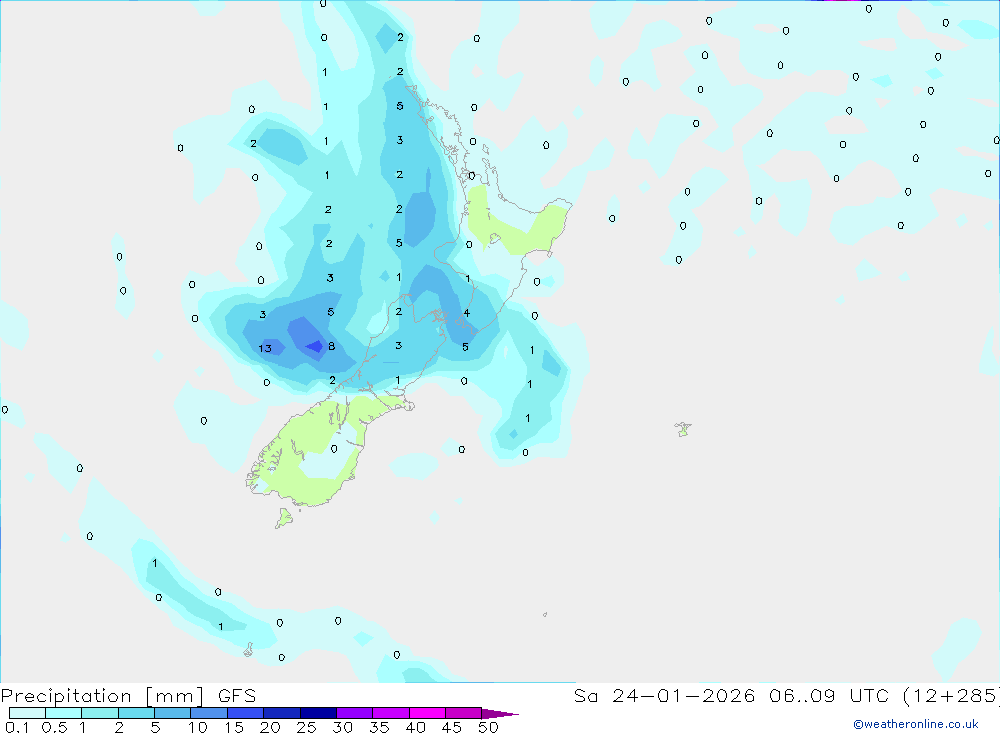1000x733 pixels.
Task: Click the '15' legend scale label
Action: click(233, 727)
